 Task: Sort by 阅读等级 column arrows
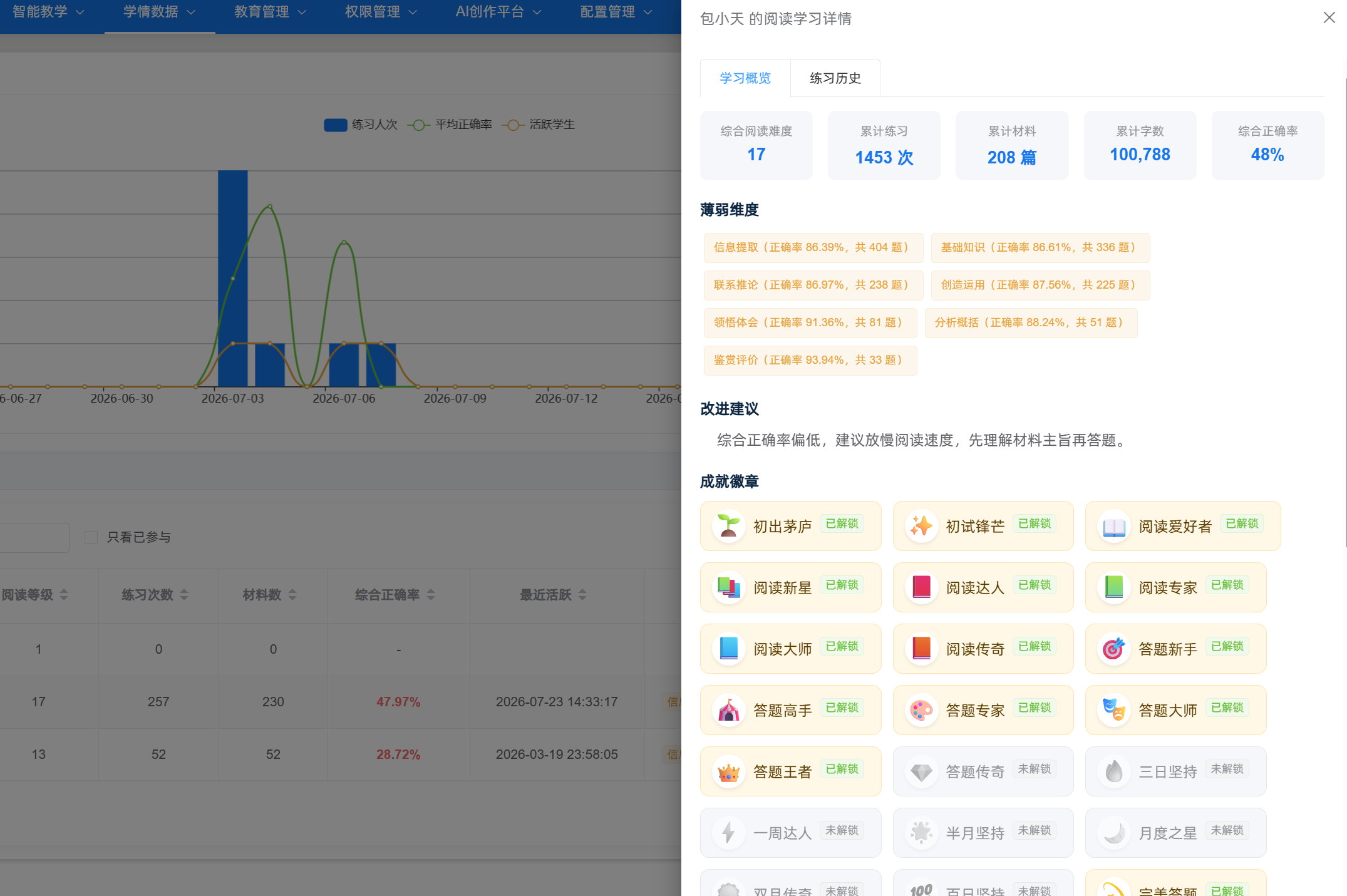tap(64, 595)
